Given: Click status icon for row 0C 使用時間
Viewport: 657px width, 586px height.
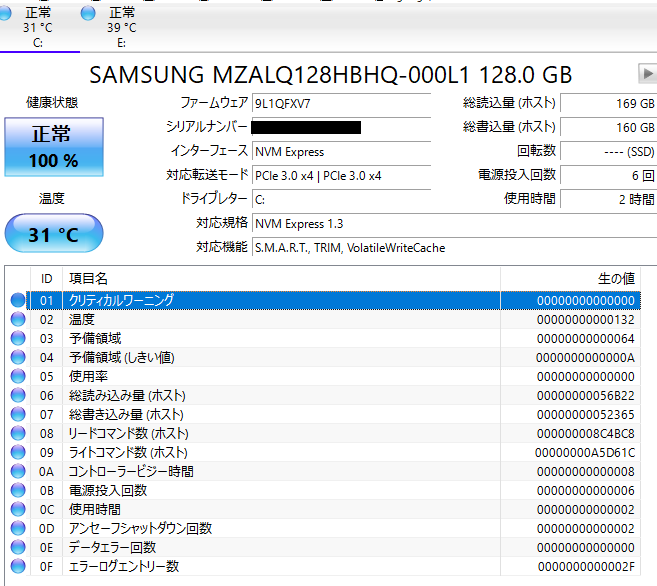Looking at the screenshot, I should (x=18, y=509).
